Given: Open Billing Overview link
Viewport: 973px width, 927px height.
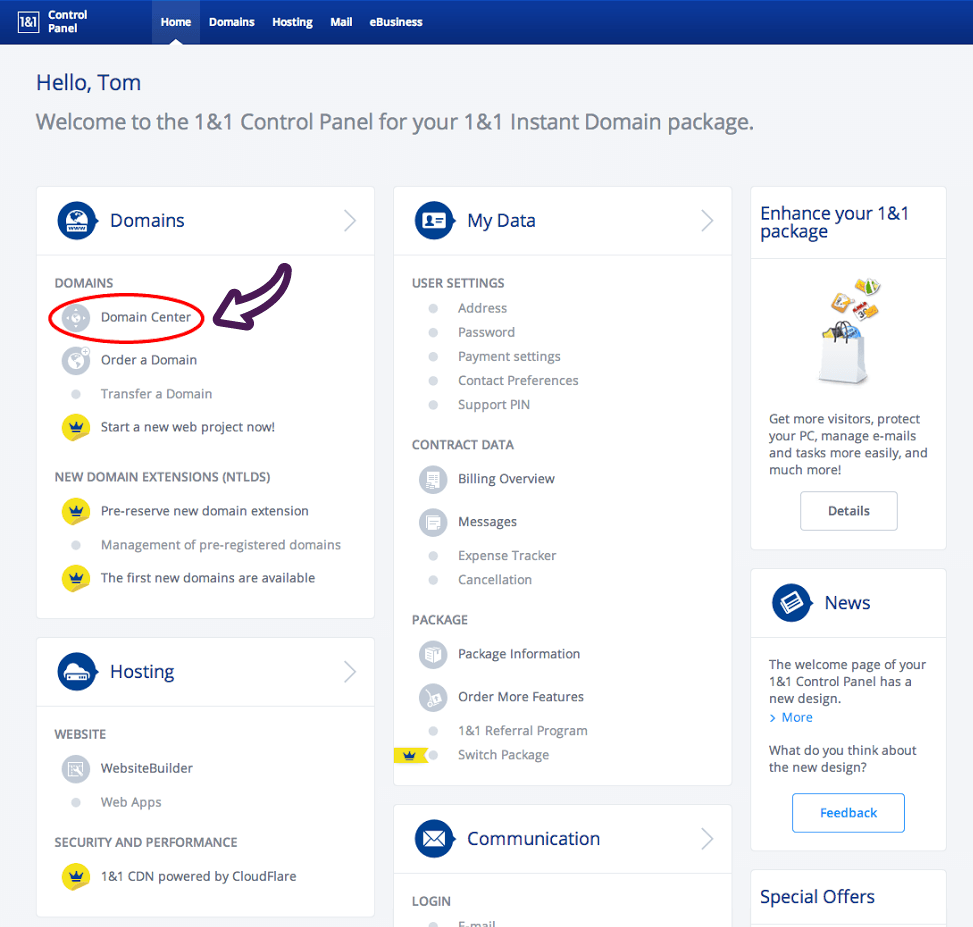Looking at the screenshot, I should pos(506,479).
